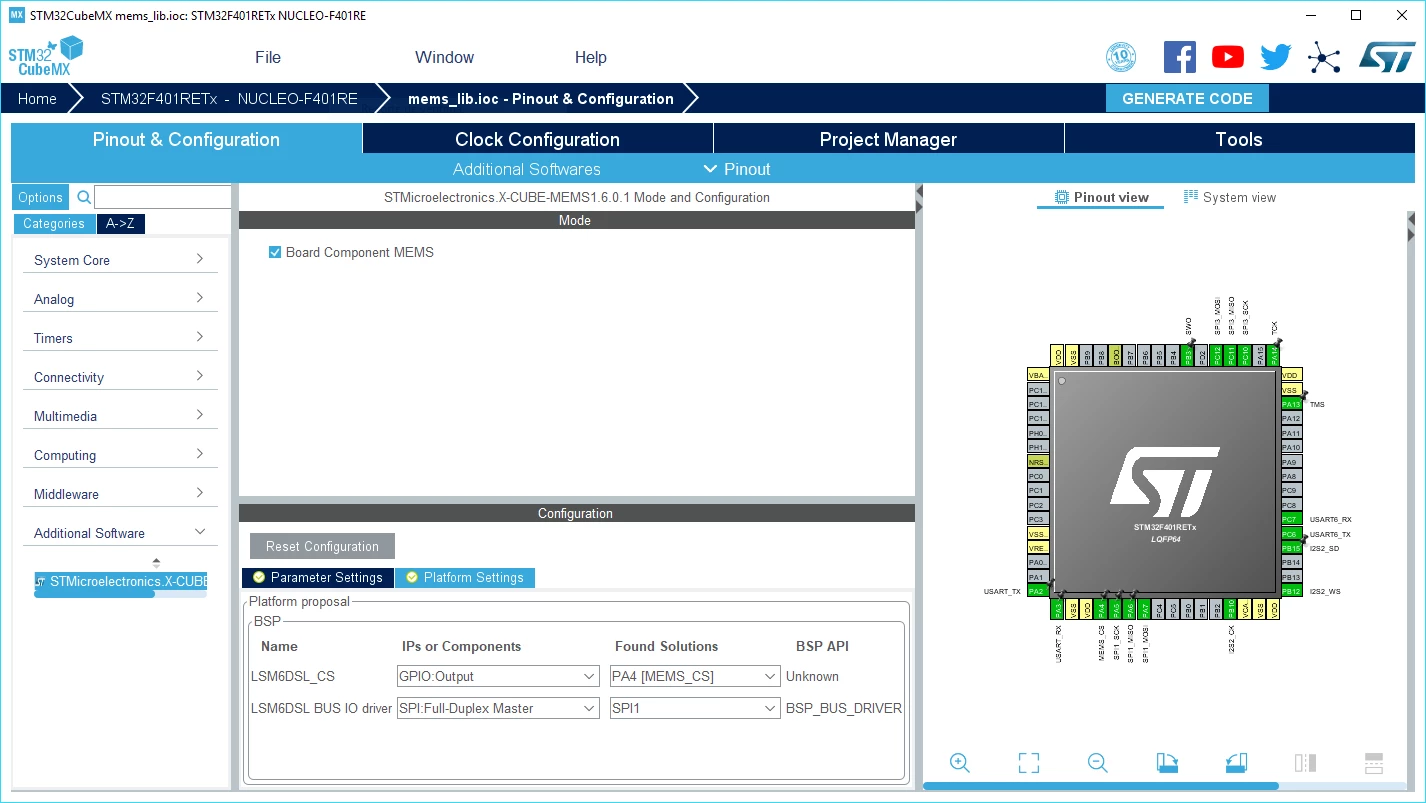
Task: Open the YouTube icon in header
Action: click(1228, 57)
